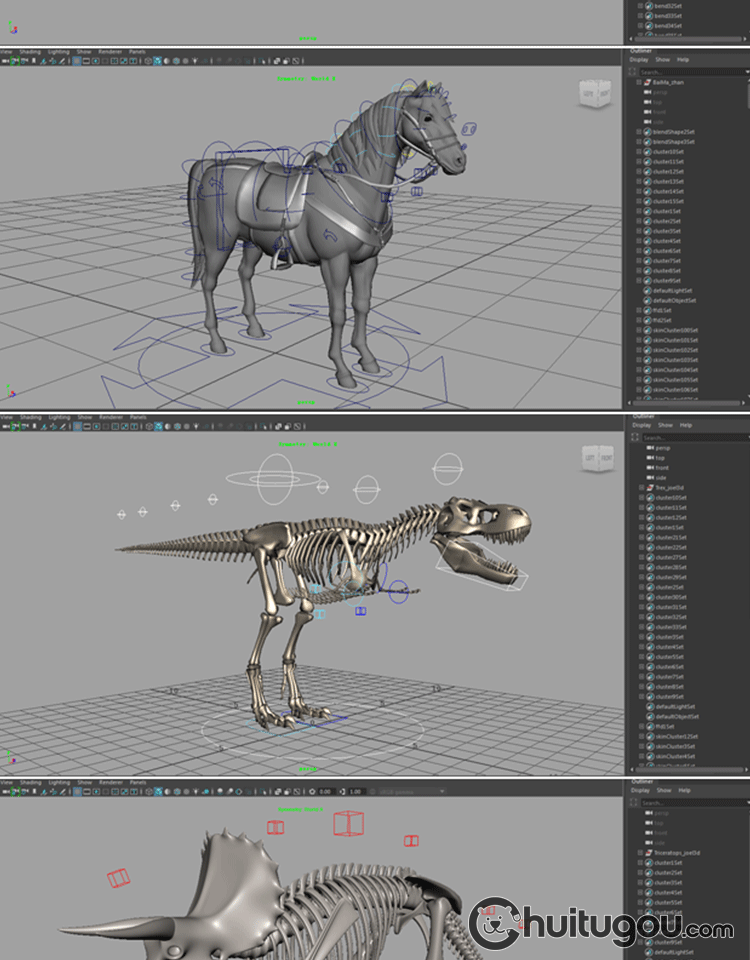Select the persp camera under BaiMa_zhan
Screen dimensions: 750x960
point(662,92)
